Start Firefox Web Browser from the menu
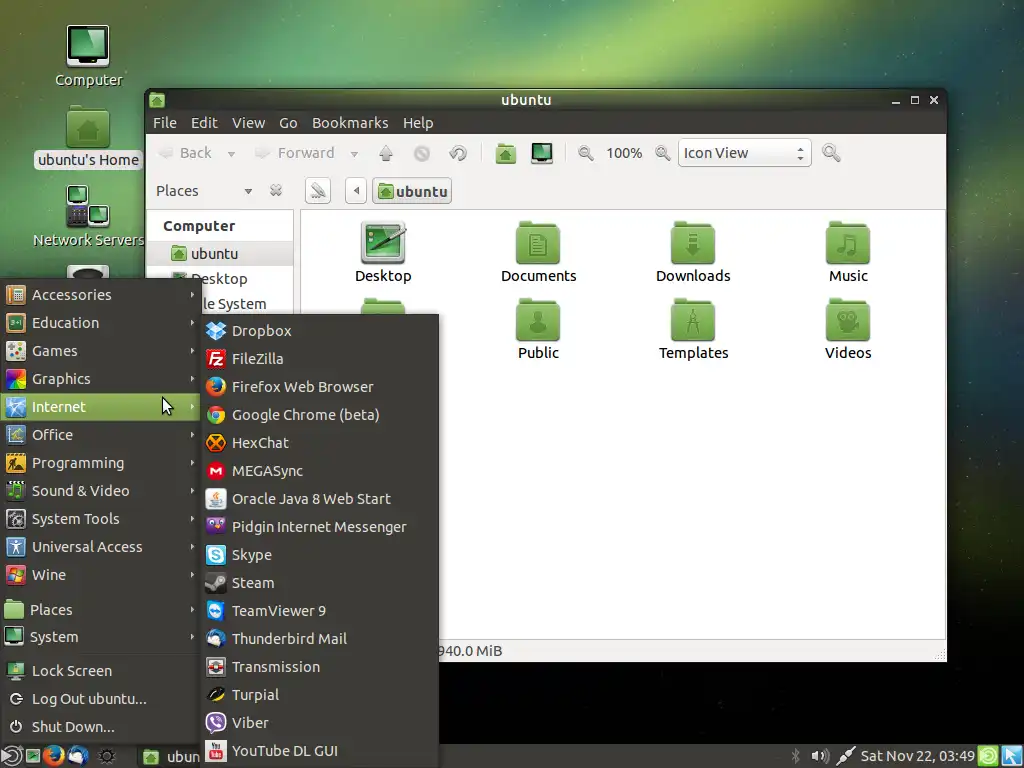Image resolution: width=1024 pixels, height=768 pixels. pyautogui.click(x=320, y=387)
